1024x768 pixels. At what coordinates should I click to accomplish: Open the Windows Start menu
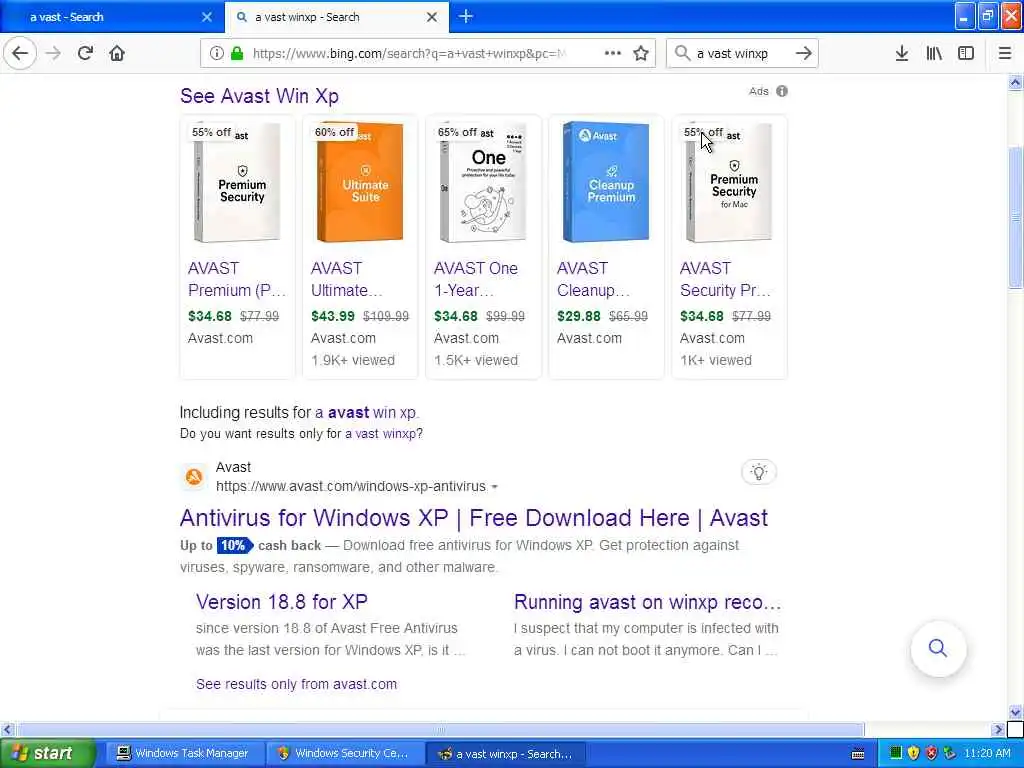[47, 753]
